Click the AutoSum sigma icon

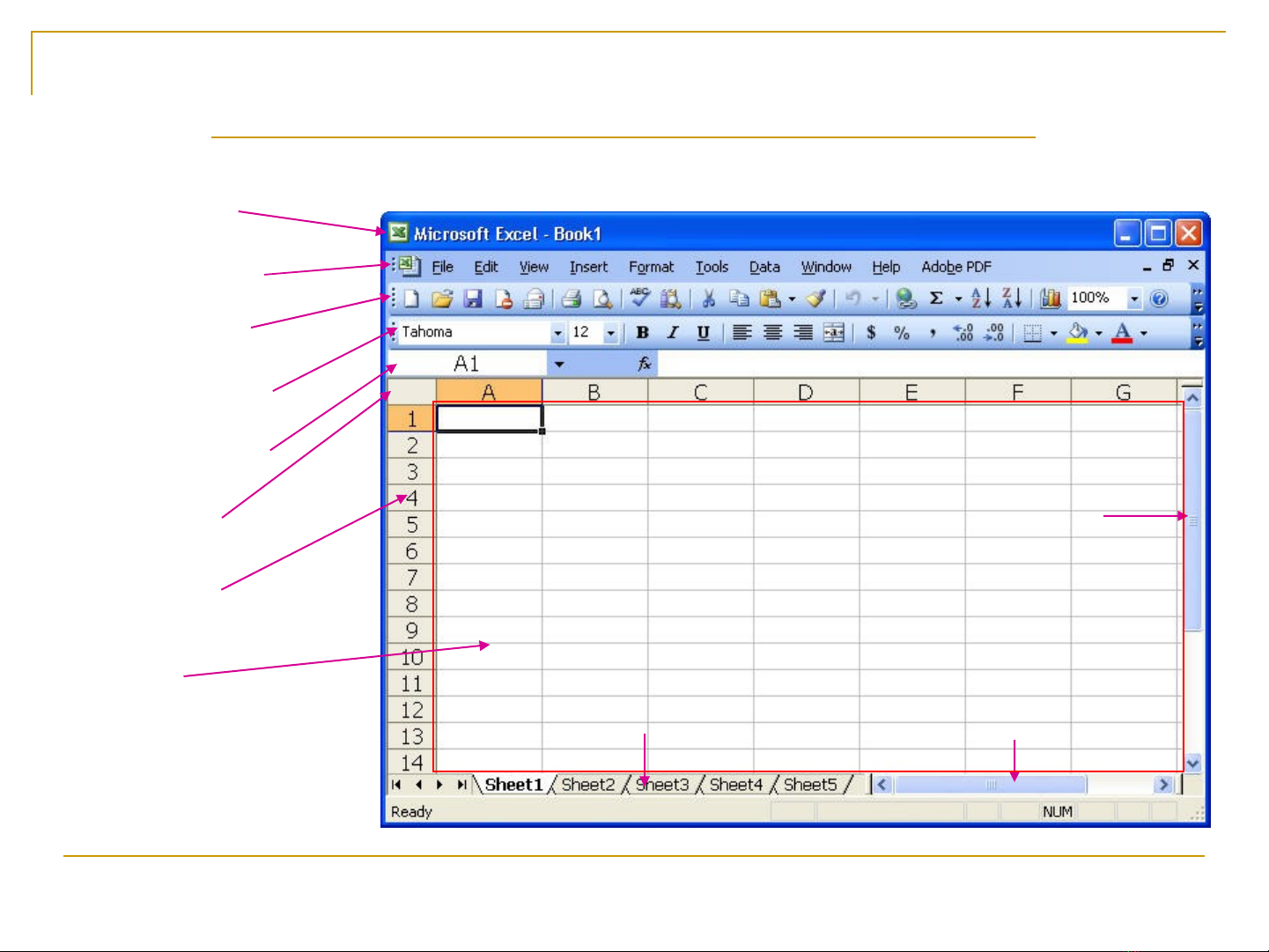click(936, 299)
